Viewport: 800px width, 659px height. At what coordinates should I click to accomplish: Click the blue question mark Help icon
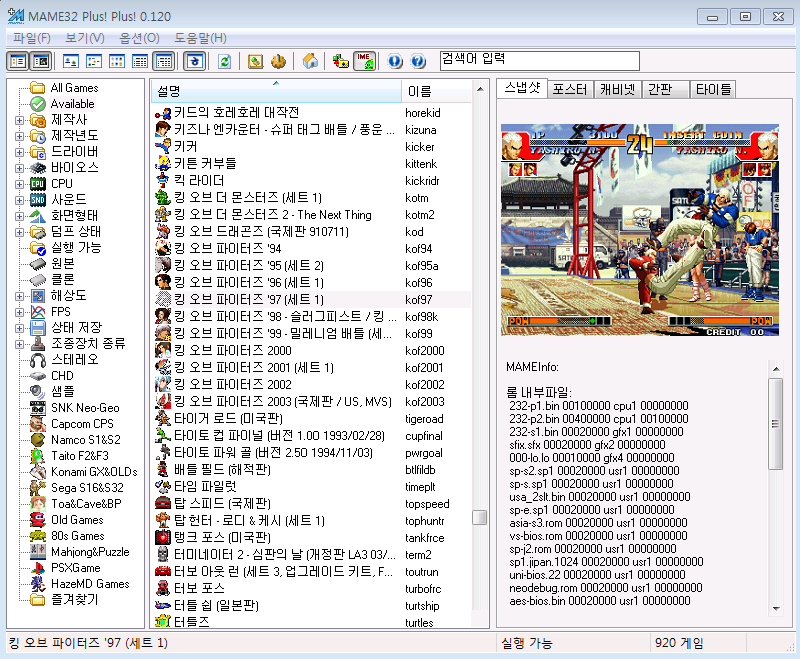pos(418,62)
